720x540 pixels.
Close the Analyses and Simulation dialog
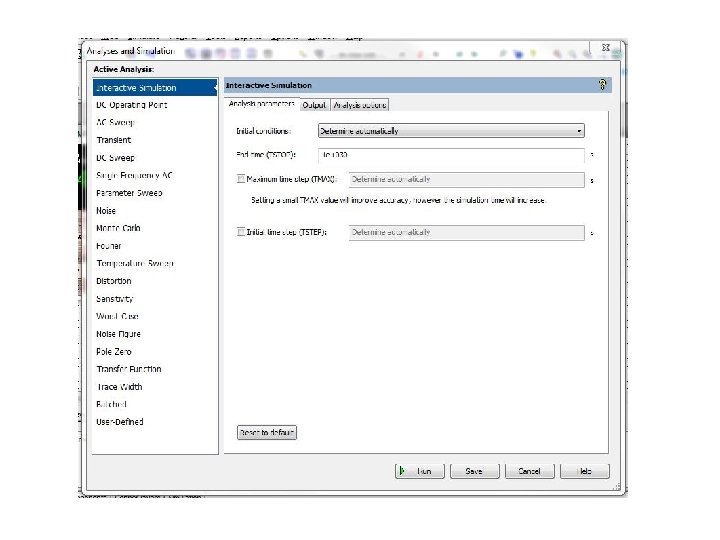point(606,47)
